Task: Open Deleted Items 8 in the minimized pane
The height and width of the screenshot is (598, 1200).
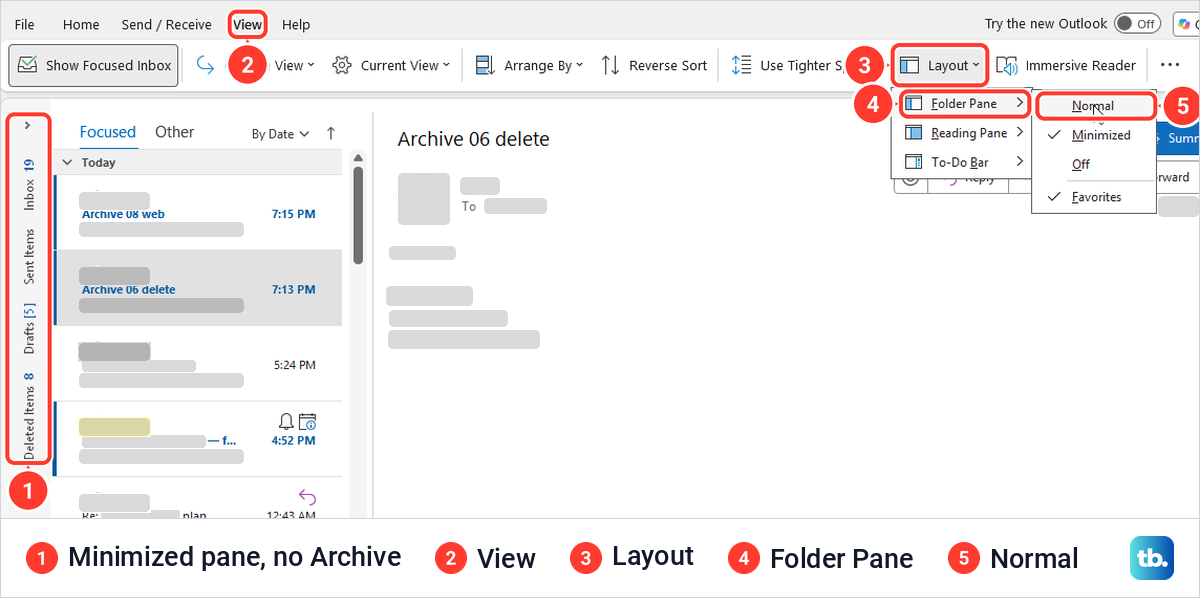Action: pyautogui.click(x=29, y=415)
